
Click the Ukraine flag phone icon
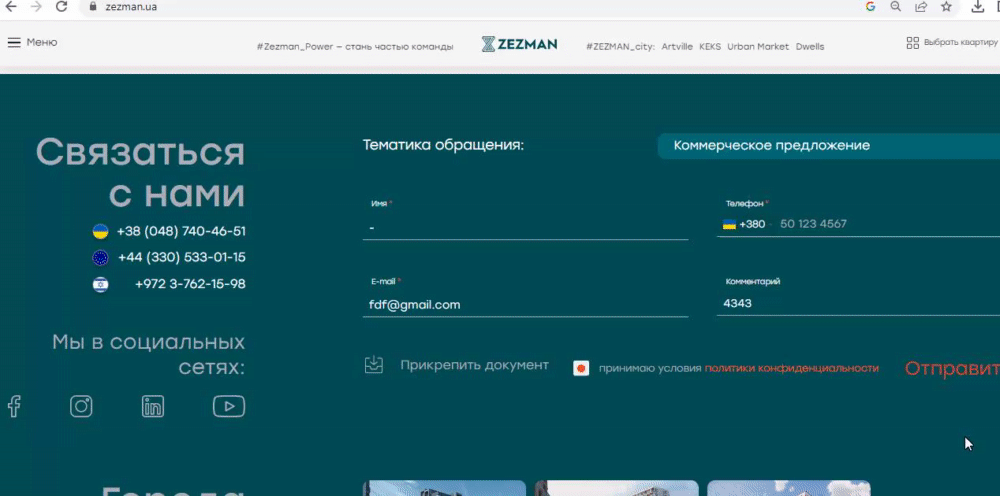[100, 231]
